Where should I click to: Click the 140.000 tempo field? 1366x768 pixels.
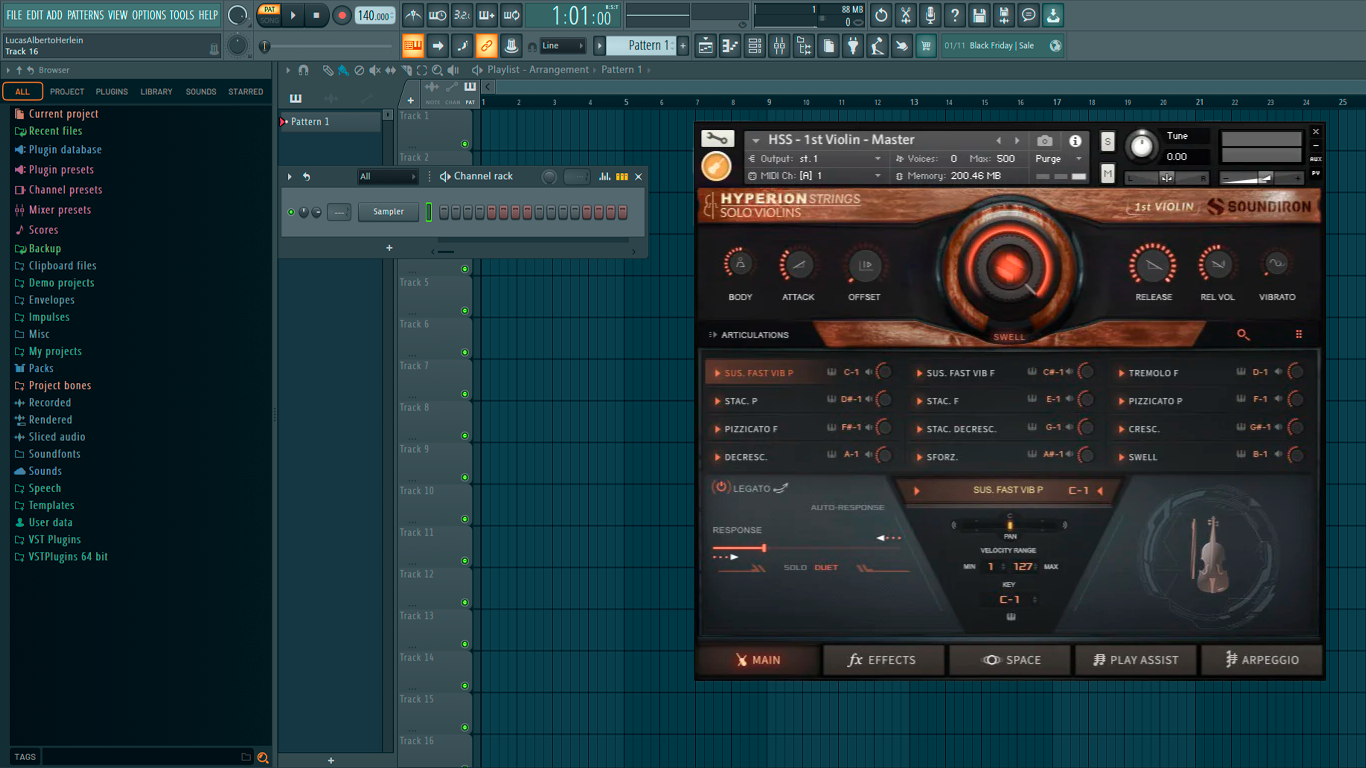(x=375, y=15)
